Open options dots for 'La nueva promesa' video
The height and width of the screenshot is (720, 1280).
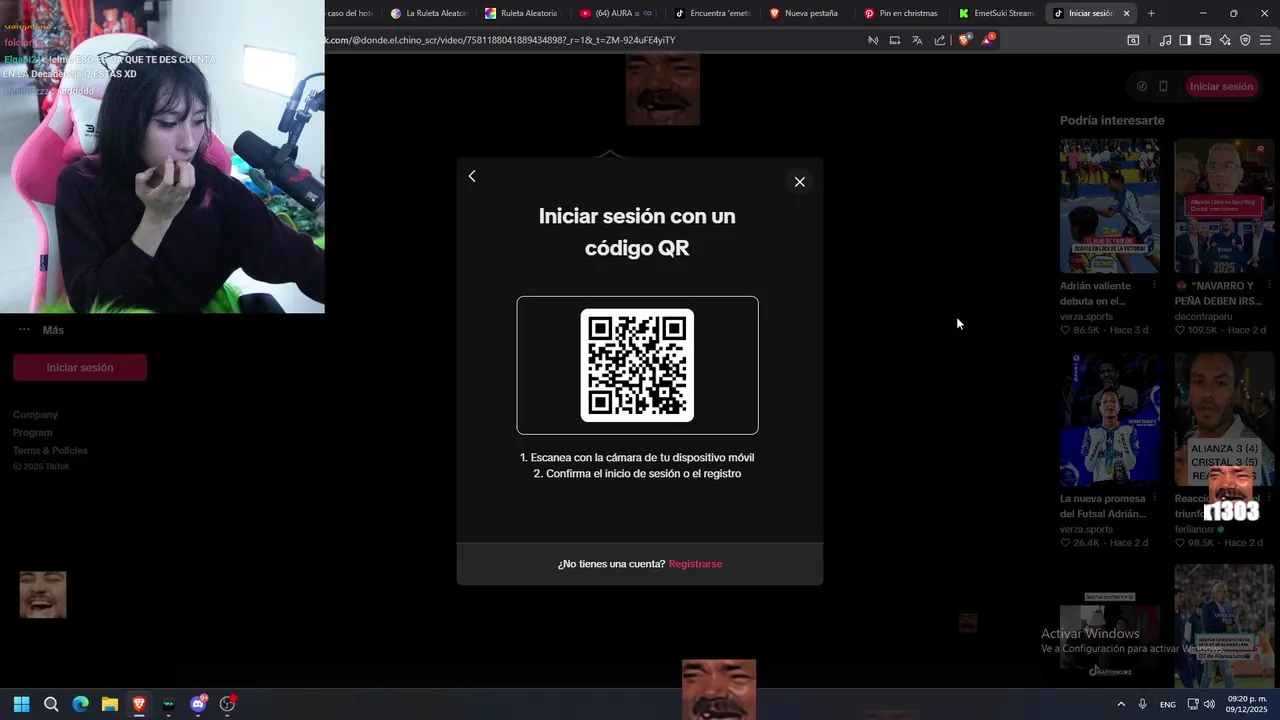(x=1154, y=499)
